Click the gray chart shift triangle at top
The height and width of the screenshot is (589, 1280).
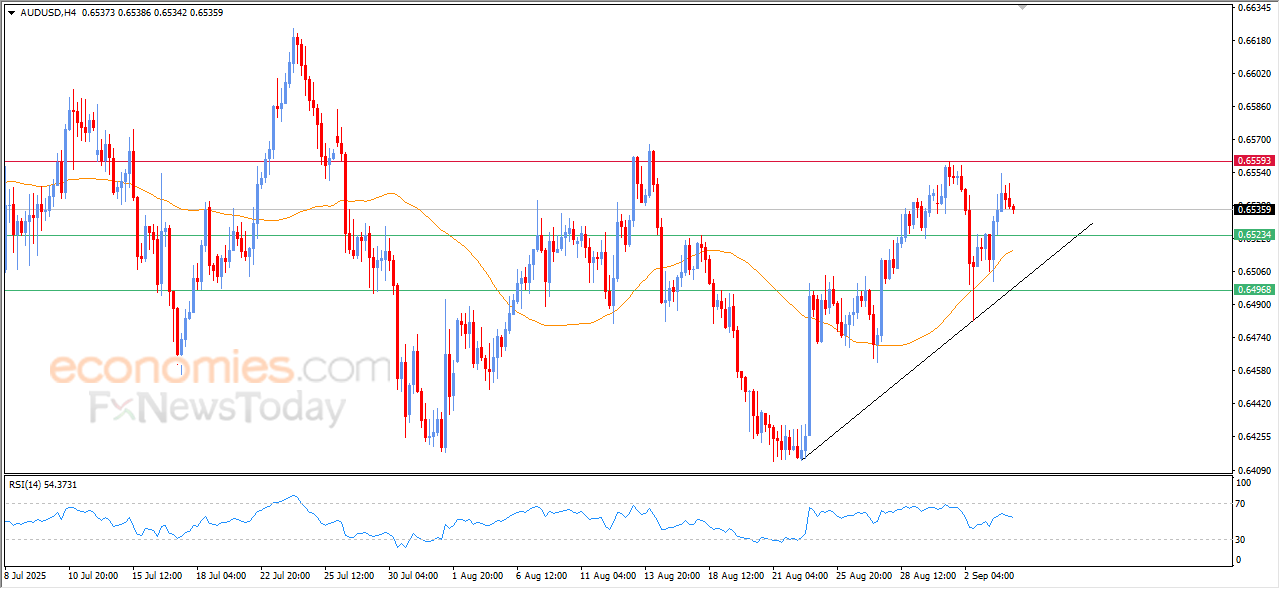click(x=1022, y=6)
